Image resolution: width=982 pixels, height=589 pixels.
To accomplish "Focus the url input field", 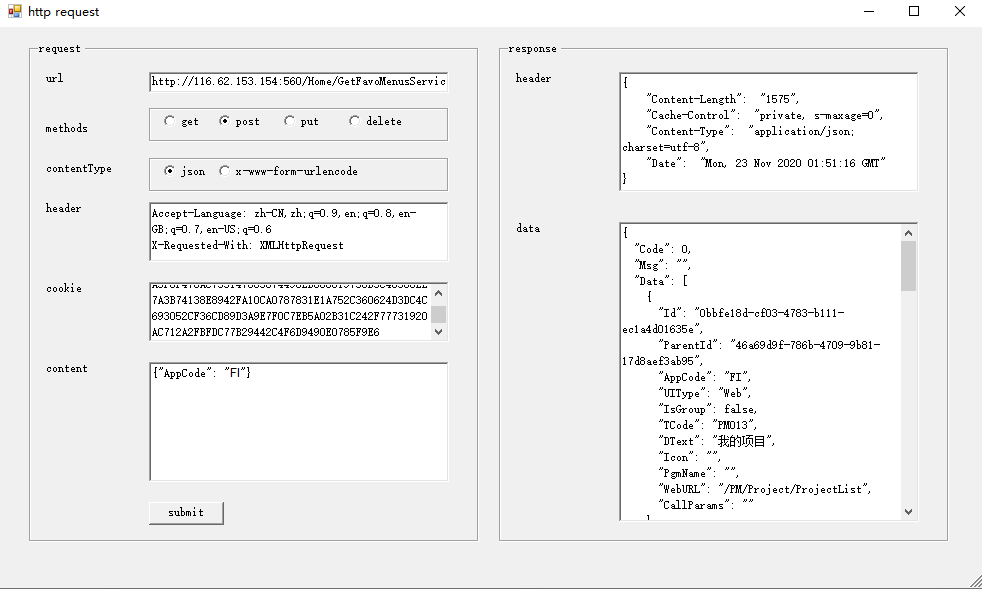I will (298, 82).
